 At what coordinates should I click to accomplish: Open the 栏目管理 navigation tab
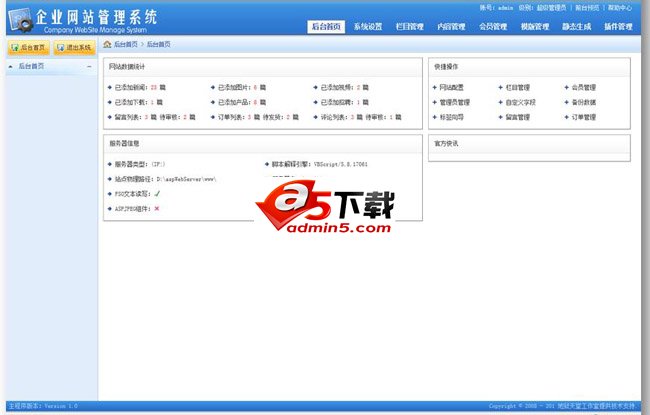(410, 27)
